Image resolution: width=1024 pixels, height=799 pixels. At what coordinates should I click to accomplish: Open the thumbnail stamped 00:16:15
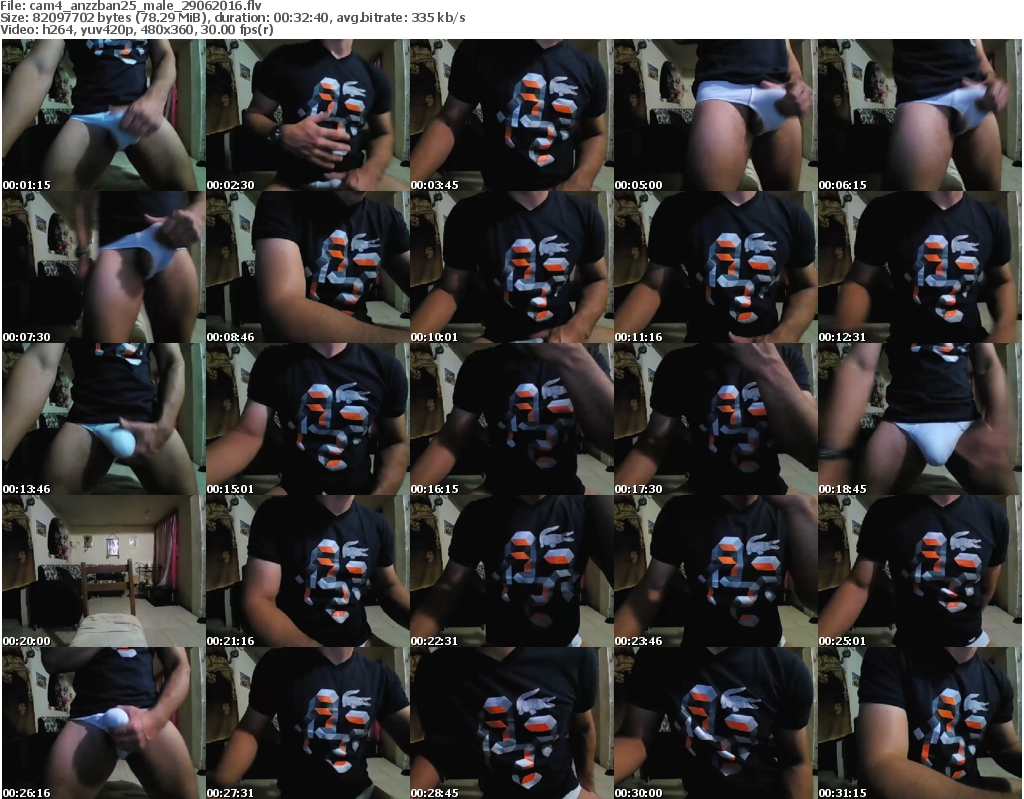(511, 419)
